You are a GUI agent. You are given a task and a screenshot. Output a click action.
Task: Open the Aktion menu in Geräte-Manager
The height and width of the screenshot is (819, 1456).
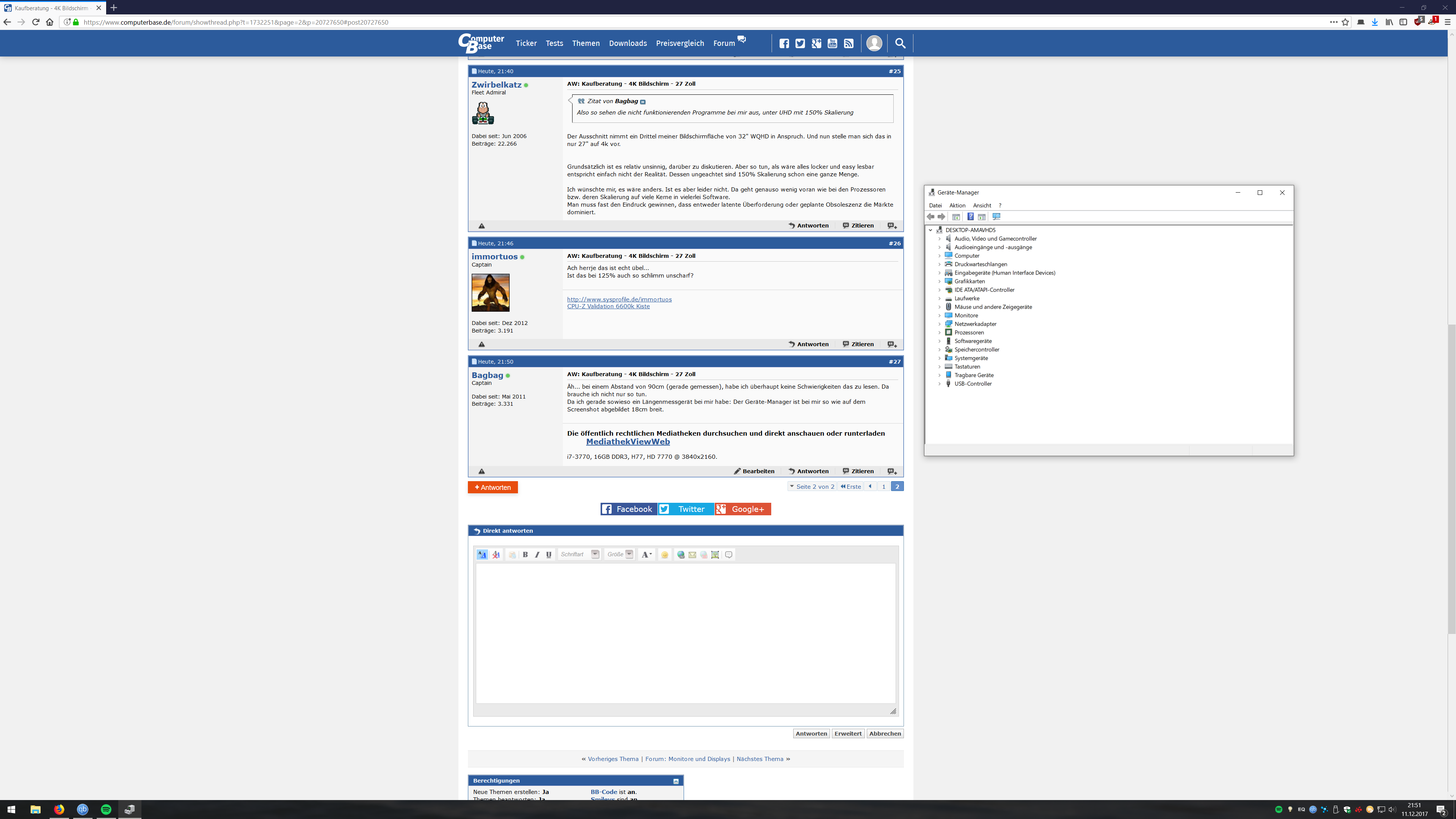957,205
